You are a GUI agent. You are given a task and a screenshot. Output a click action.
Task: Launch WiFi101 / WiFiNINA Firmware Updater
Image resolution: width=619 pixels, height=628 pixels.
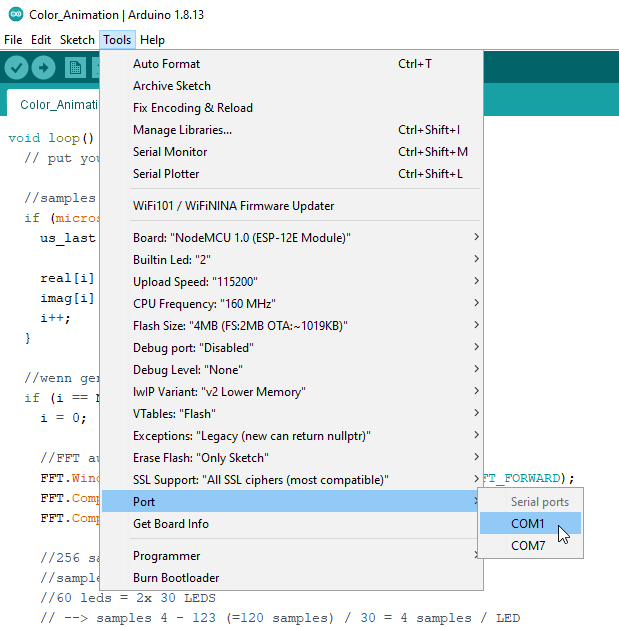[291, 206]
